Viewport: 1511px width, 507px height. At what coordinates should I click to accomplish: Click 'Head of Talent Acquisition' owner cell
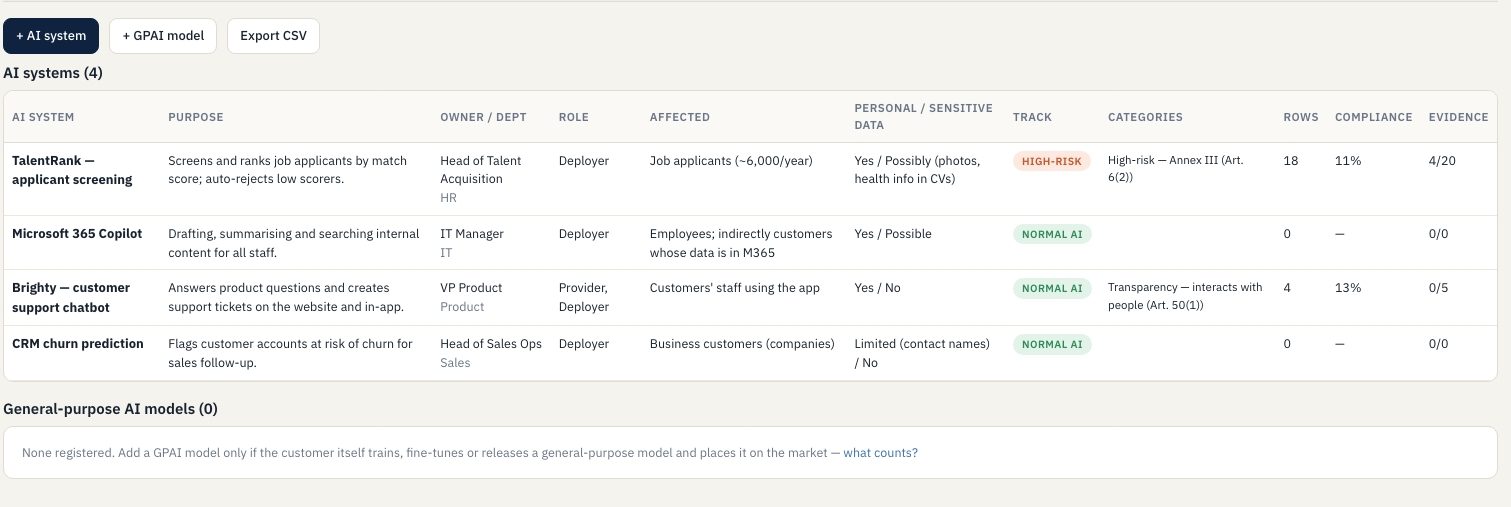click(481, 170)
